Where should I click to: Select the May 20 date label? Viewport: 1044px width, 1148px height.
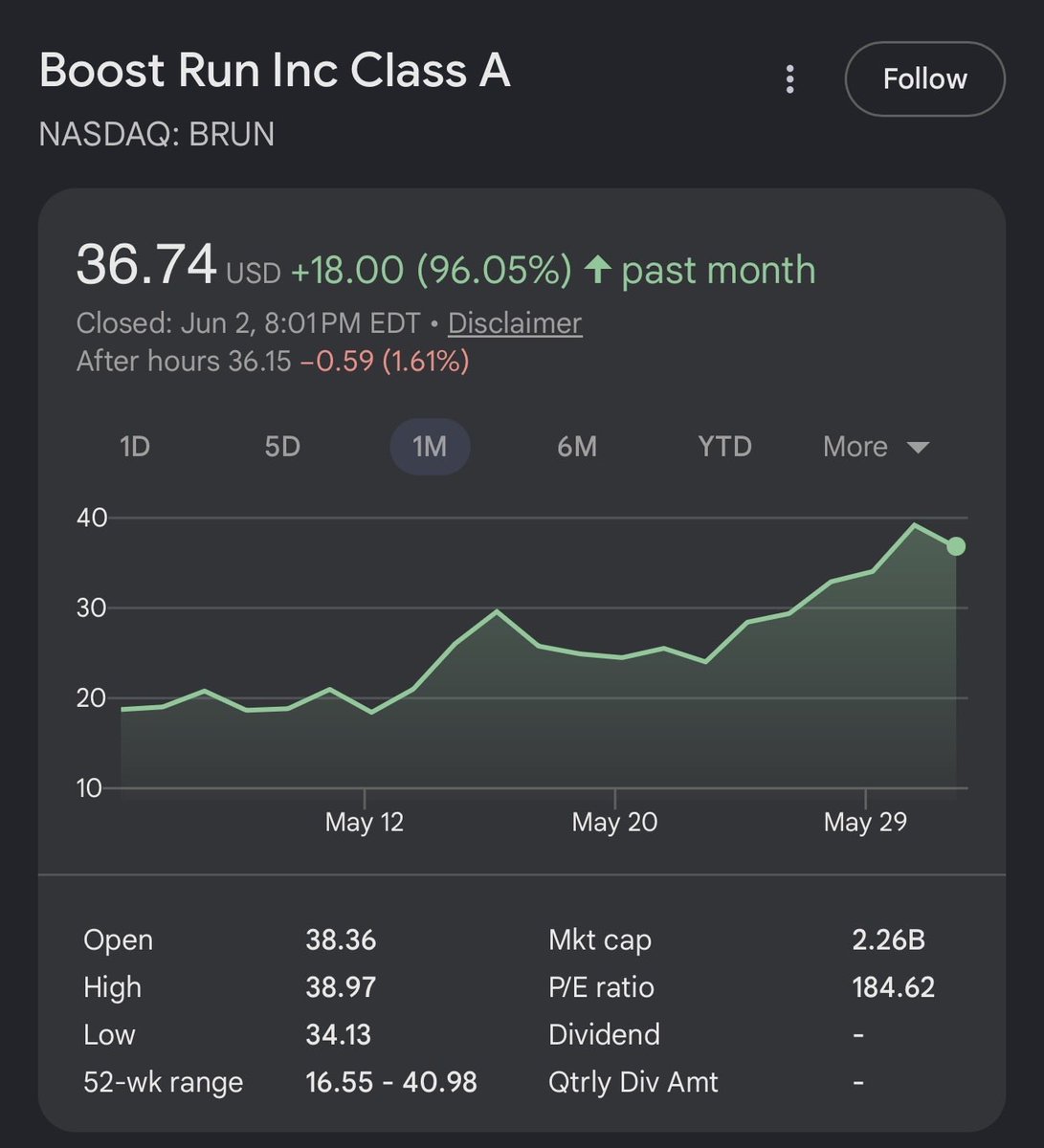point(614,822)
